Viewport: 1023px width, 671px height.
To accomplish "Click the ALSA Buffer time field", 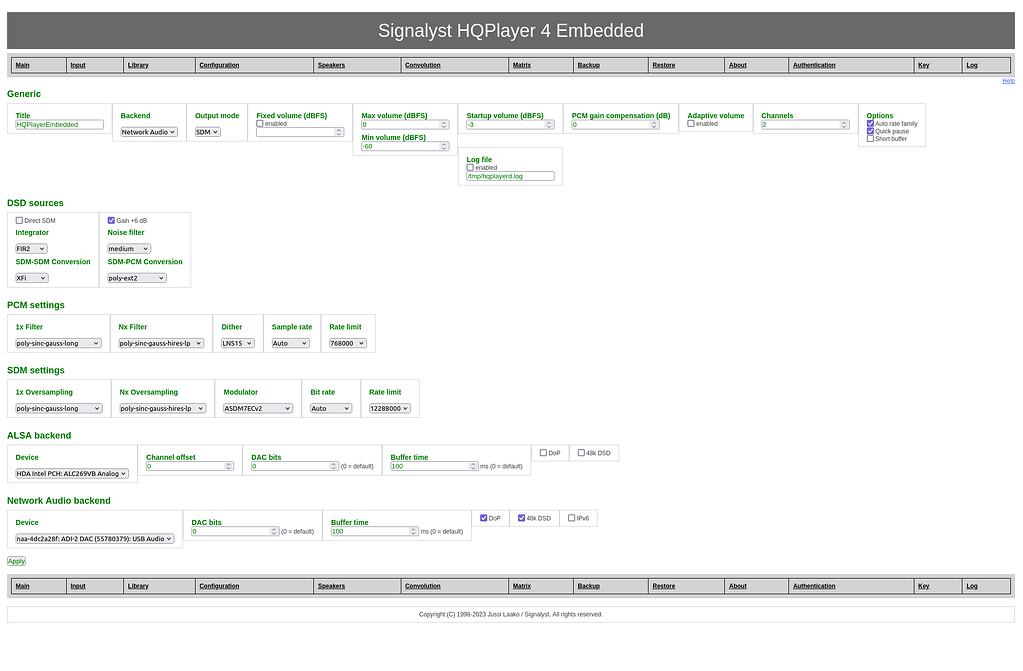I will (x=434, y=466).
